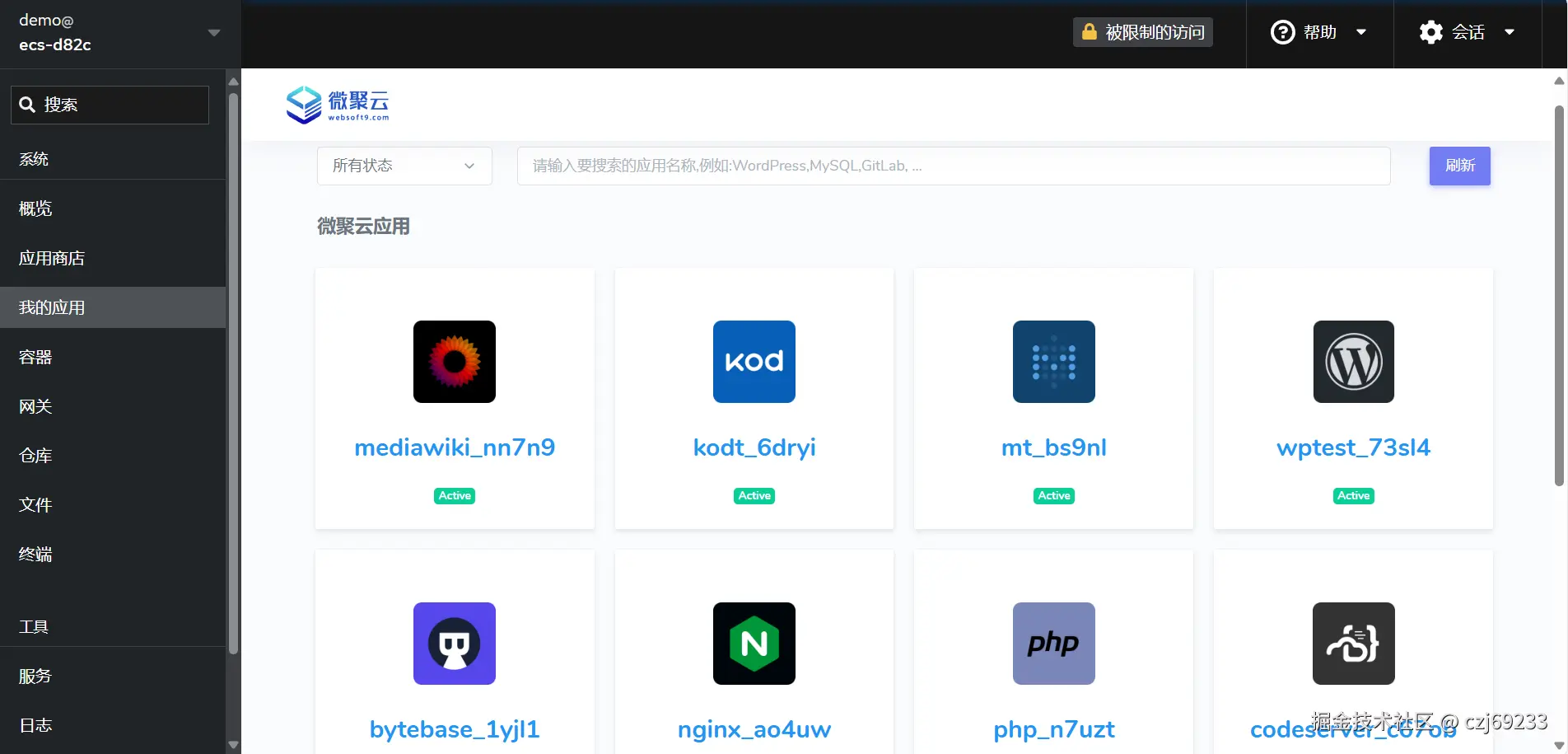Select 我的应用 in the sidebar
This screenshot has width=1568, height=754.
point(51,307)
